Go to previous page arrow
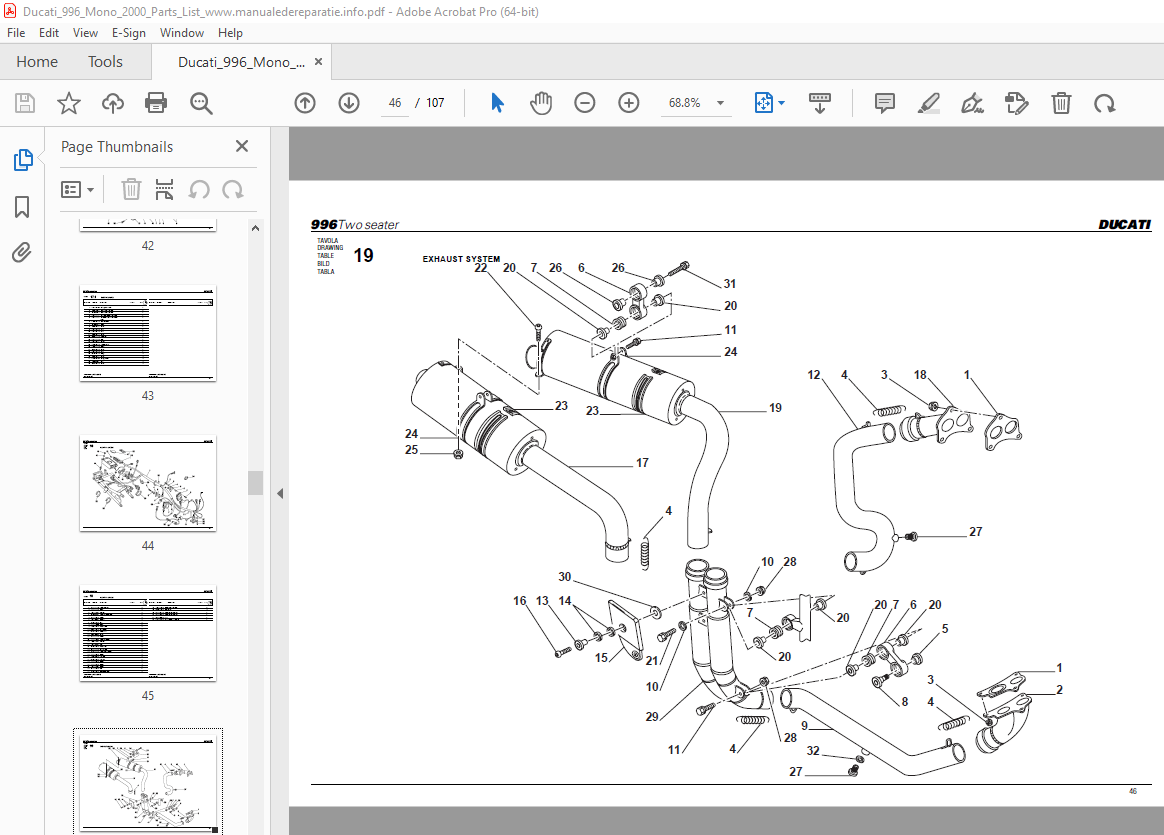This screenshot has height=835, width=1164. [305, 103]
